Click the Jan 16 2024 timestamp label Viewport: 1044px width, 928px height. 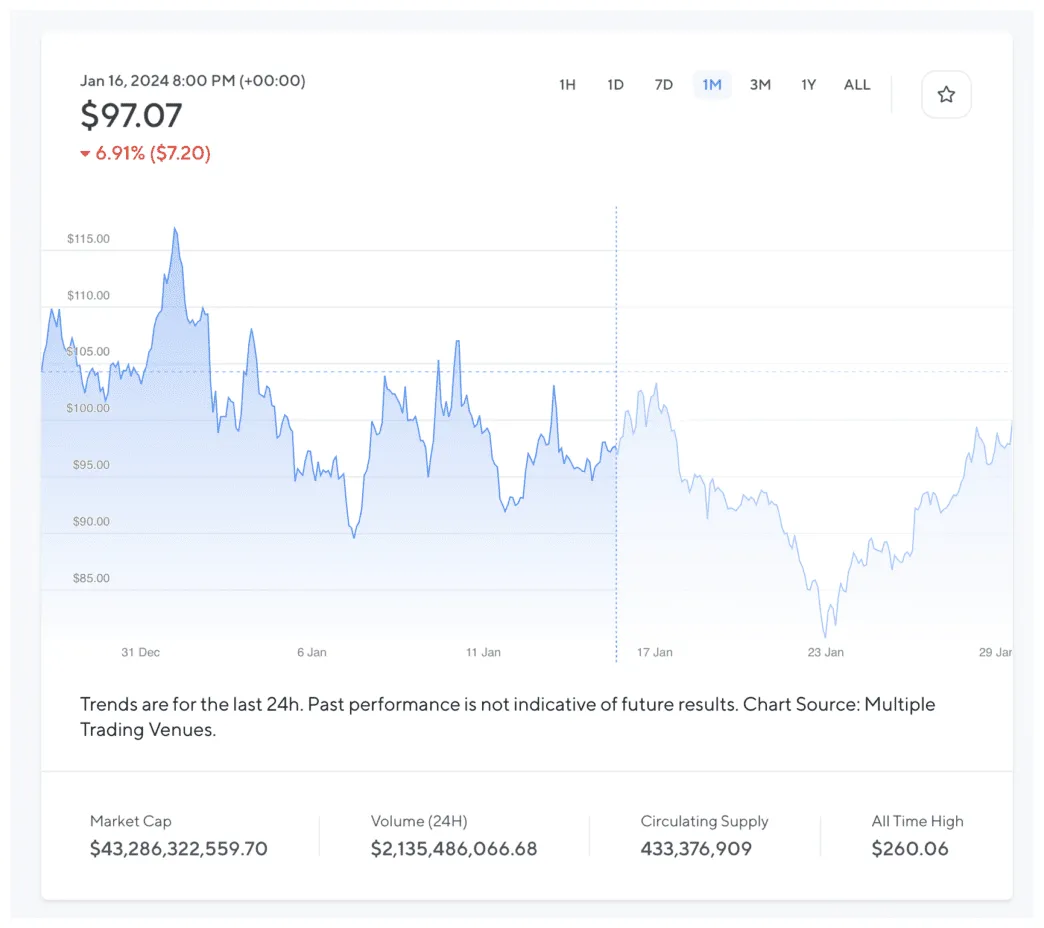click(193, 81)
